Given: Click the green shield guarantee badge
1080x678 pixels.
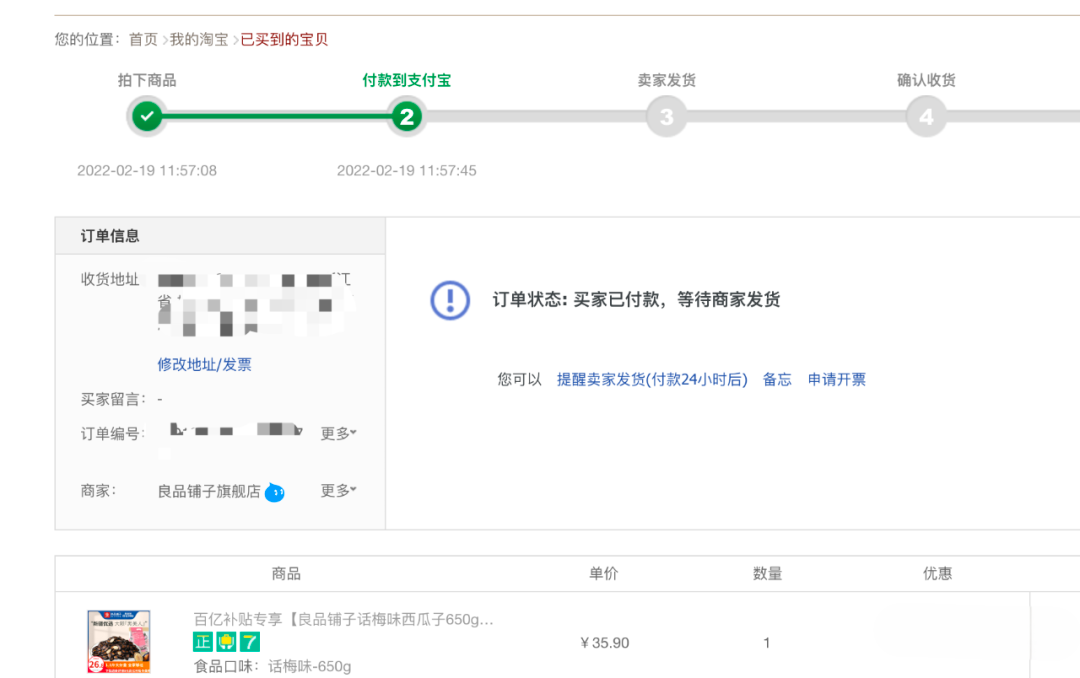Looking at the screenshot, I should point(226,642).
